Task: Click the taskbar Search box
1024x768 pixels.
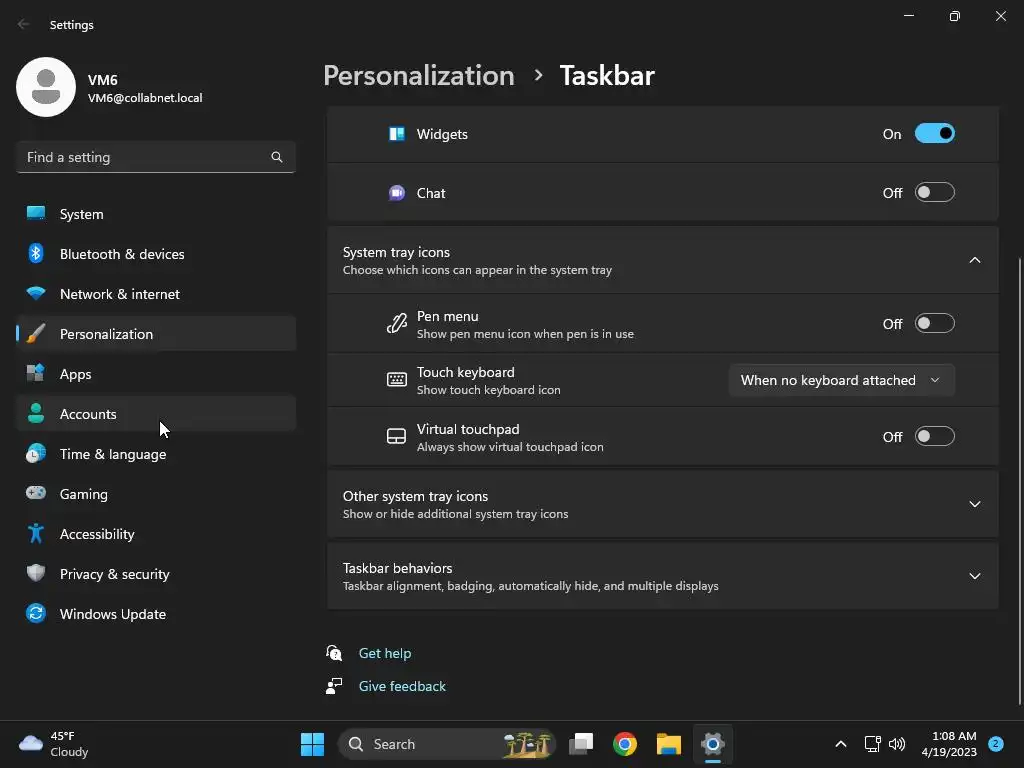Action: click(x=447, y=744)
